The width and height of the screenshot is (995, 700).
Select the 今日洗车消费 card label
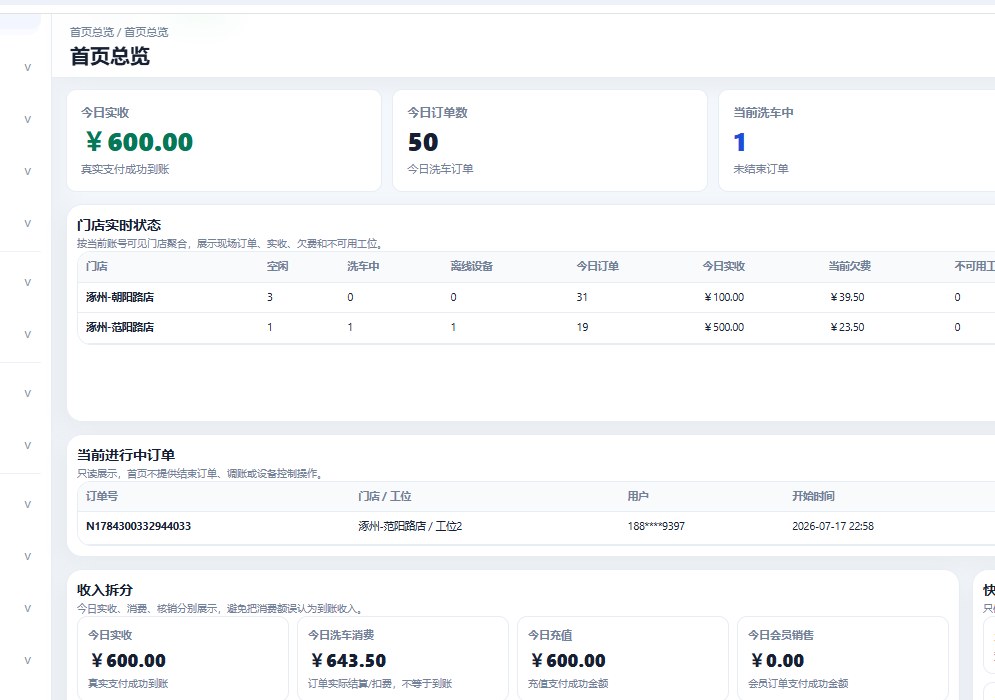341,635
